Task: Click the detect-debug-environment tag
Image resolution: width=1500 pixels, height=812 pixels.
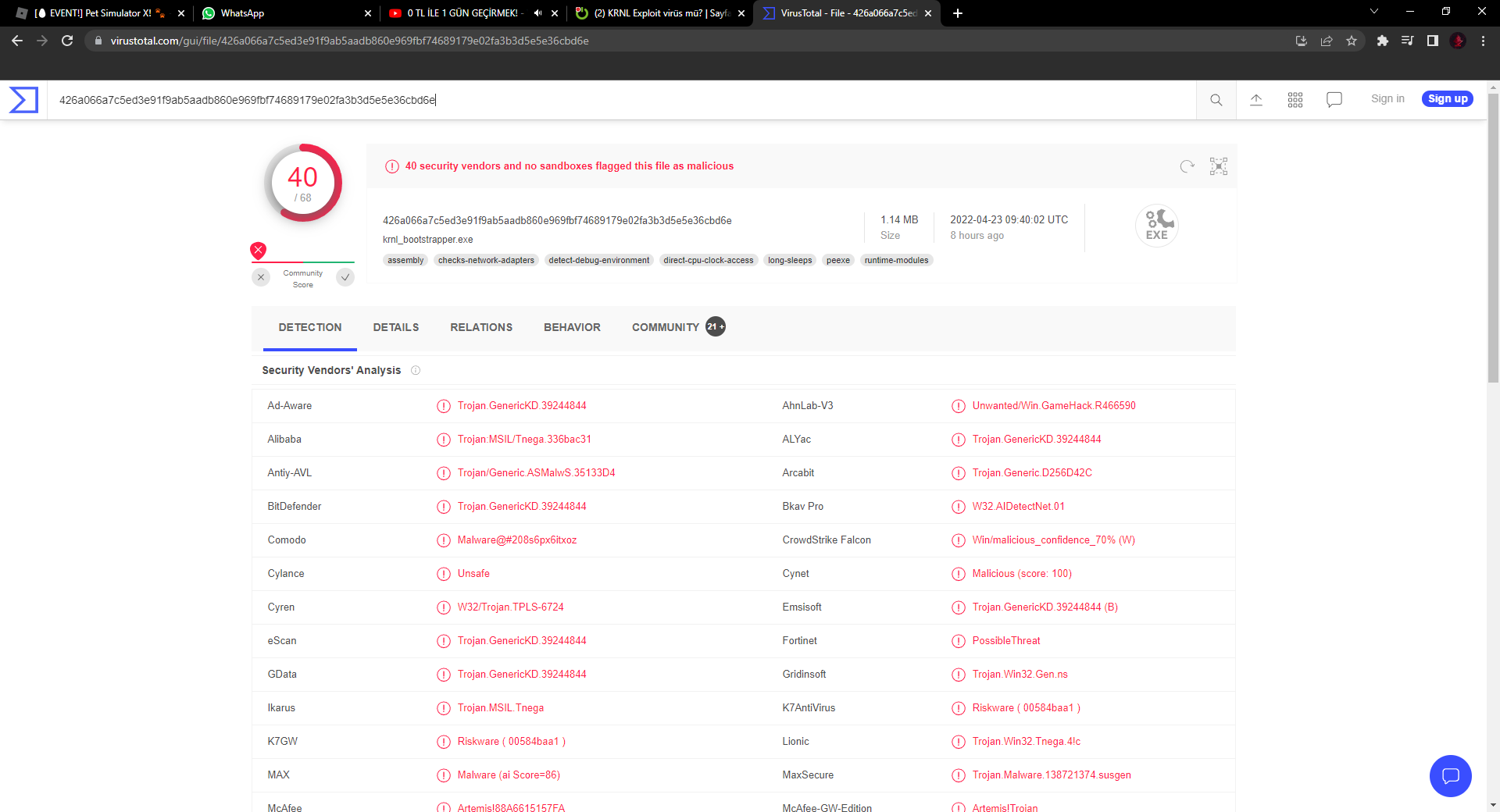Action: [598, 261]
